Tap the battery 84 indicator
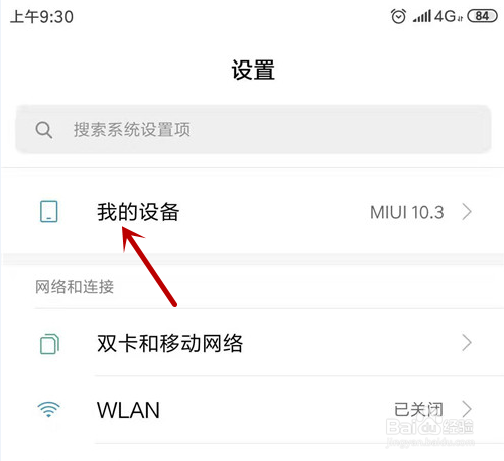Image resolution: width=504 pixels, height=461 pixels. (x=482, y=16)
